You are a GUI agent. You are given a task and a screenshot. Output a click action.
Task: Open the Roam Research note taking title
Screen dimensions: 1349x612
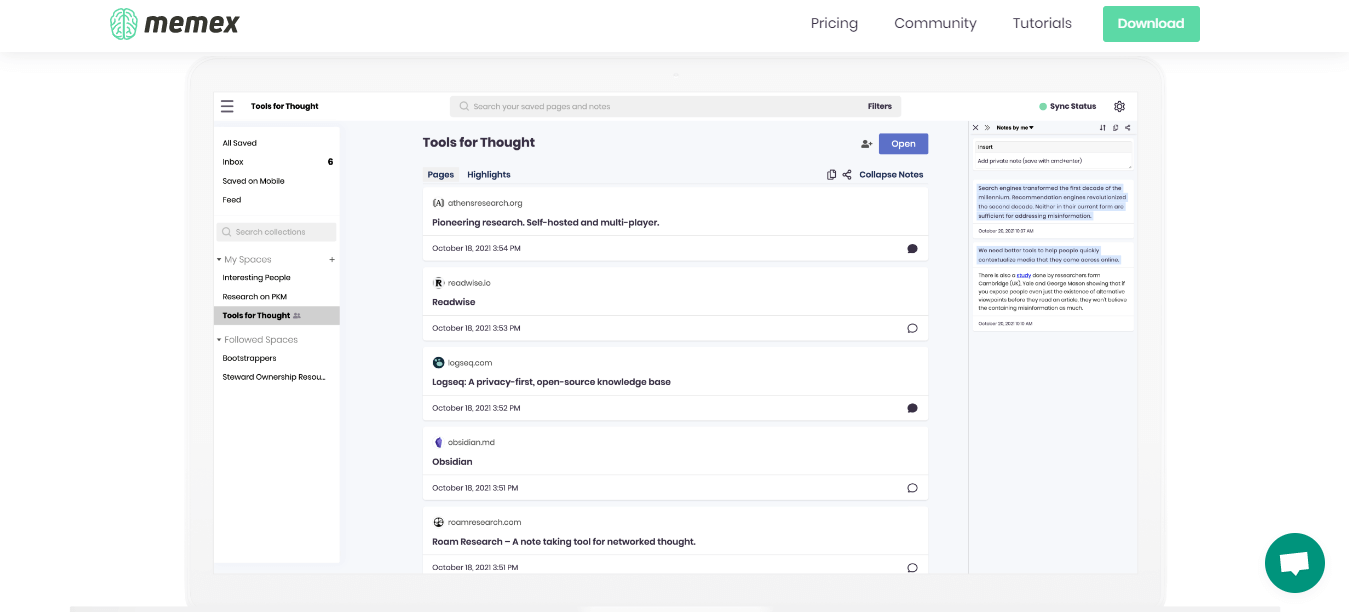[564, 542]
